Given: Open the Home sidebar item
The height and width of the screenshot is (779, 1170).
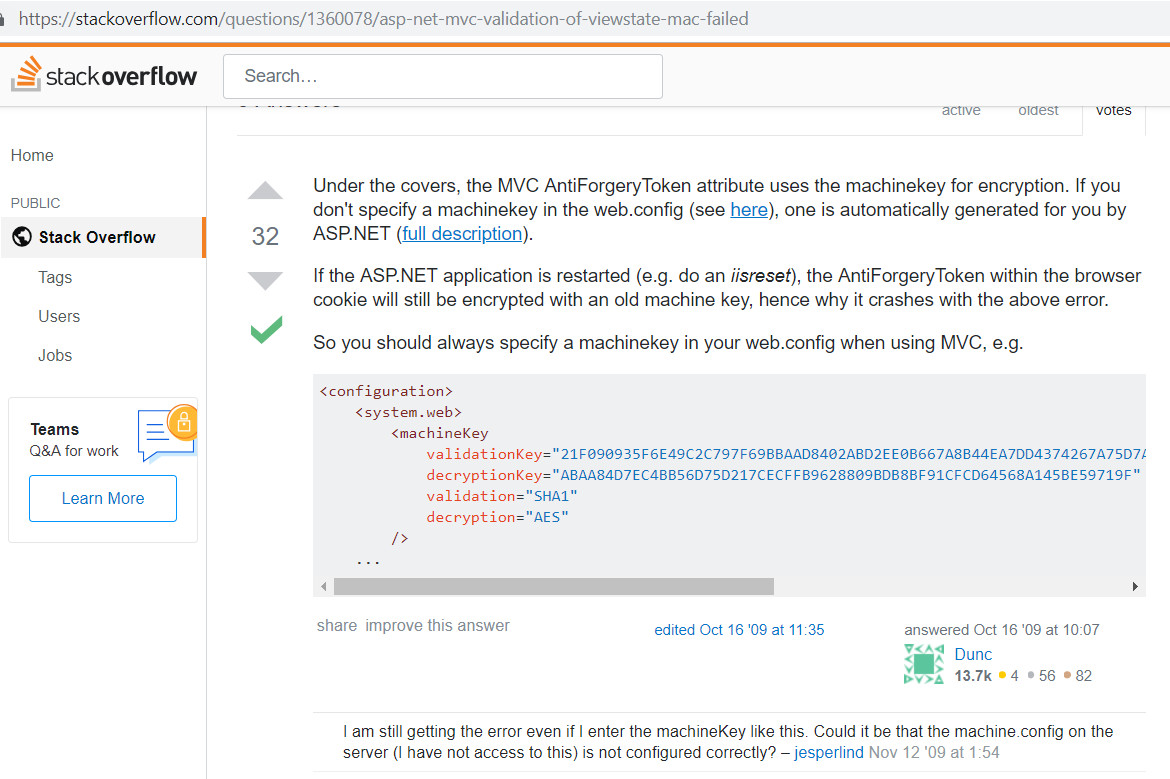Looking at the screenshot, I should (32, 155).
